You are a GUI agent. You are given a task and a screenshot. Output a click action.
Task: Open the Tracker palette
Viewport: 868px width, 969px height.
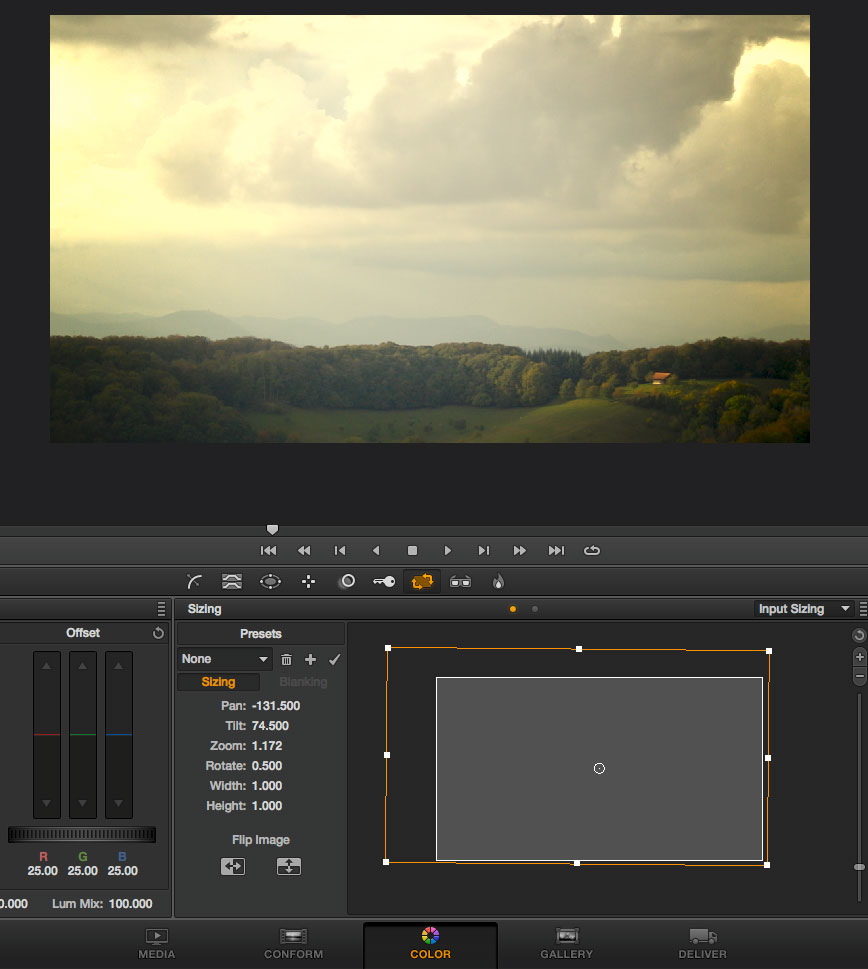coord(308,581)
